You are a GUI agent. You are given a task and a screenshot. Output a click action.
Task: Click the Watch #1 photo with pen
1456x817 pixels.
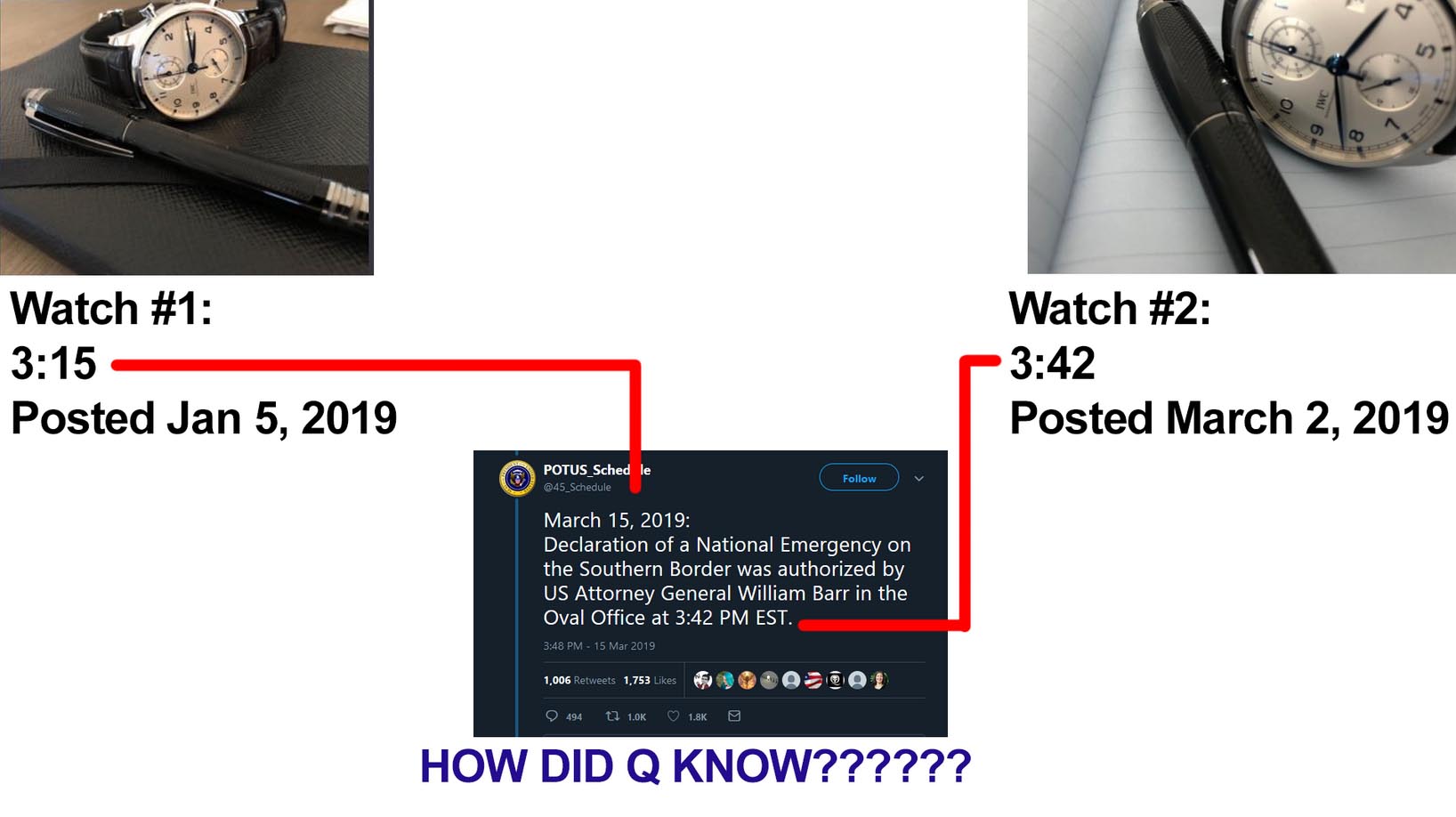point(186,137)
